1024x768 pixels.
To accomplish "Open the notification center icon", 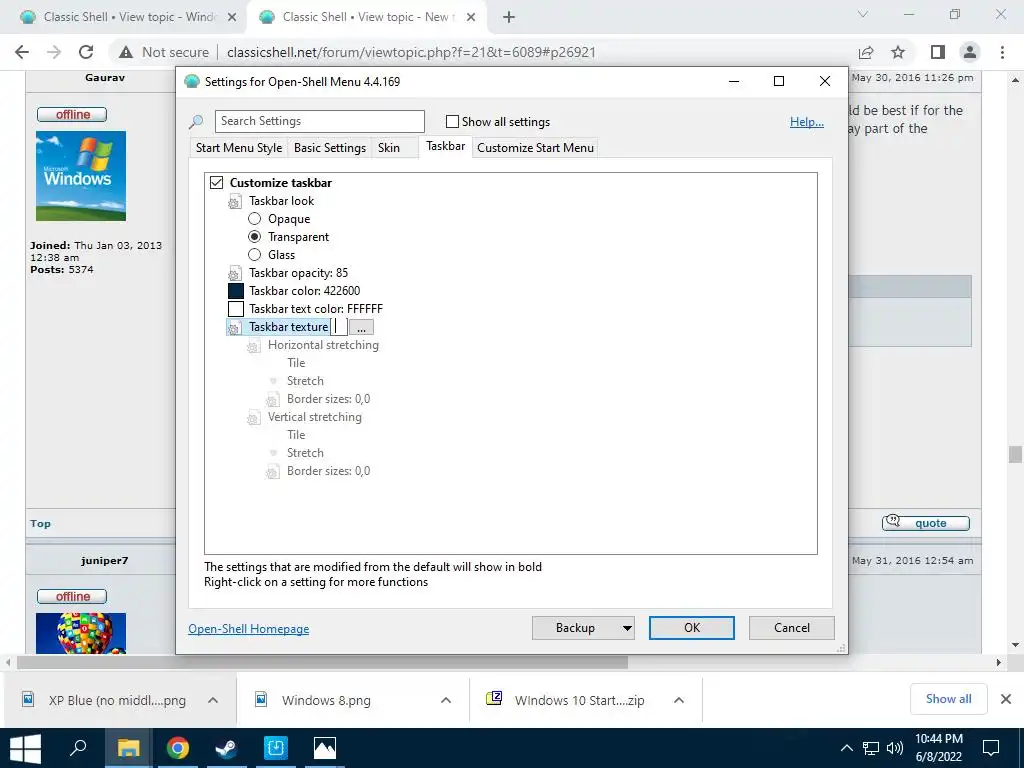I will click(x=991, y=748).
